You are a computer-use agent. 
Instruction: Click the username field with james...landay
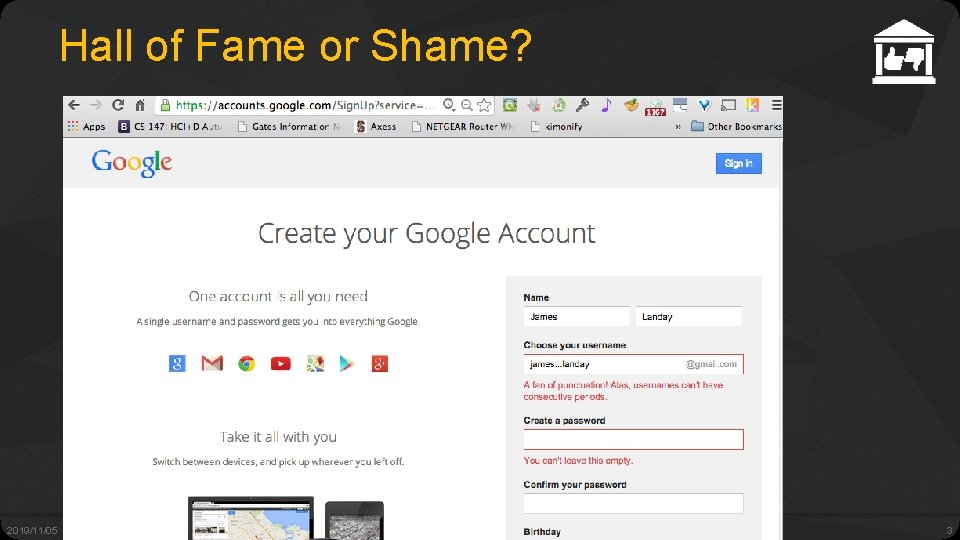[x=633, y=364]
